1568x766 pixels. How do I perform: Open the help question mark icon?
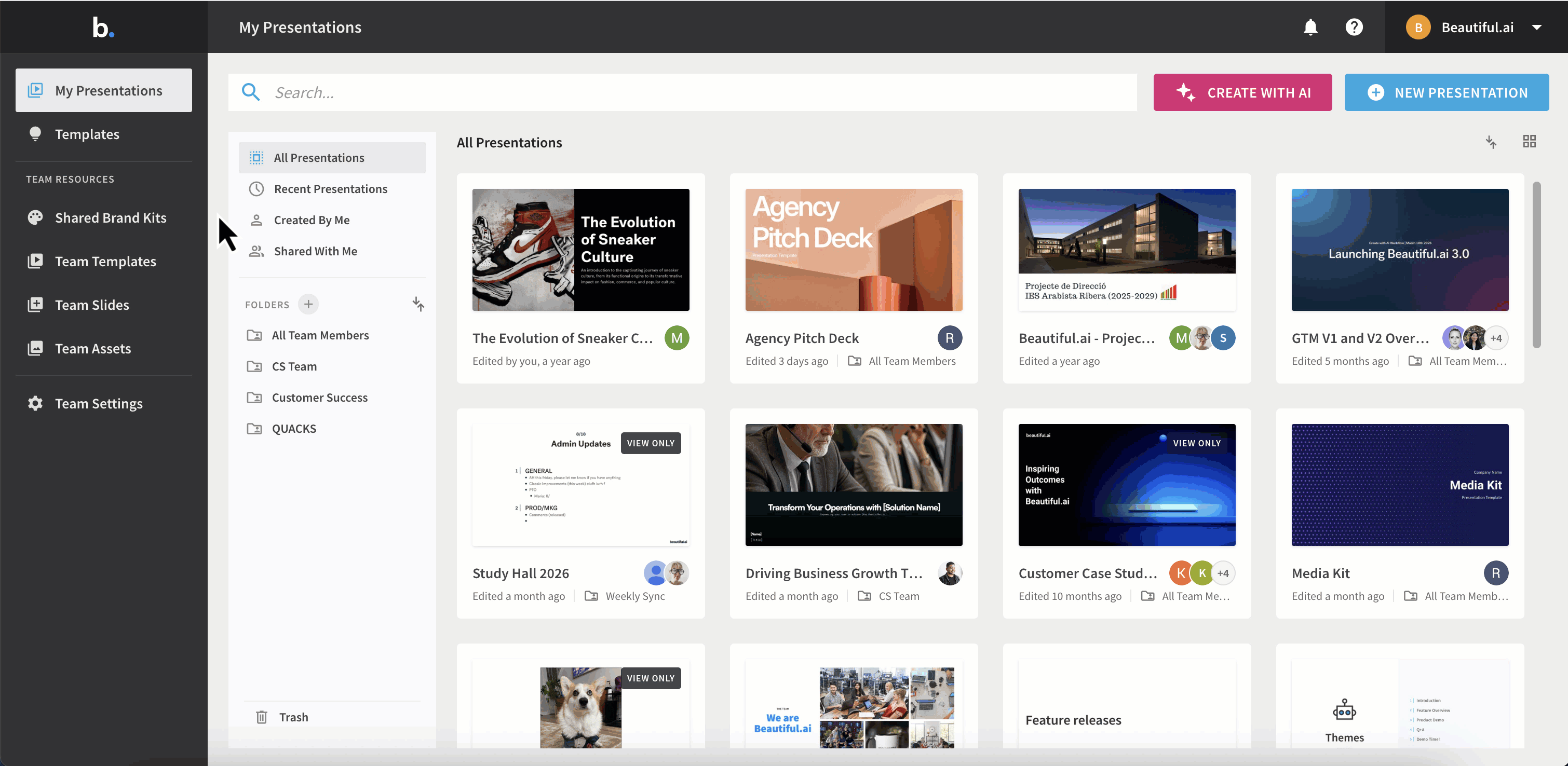coord(1355,28)
